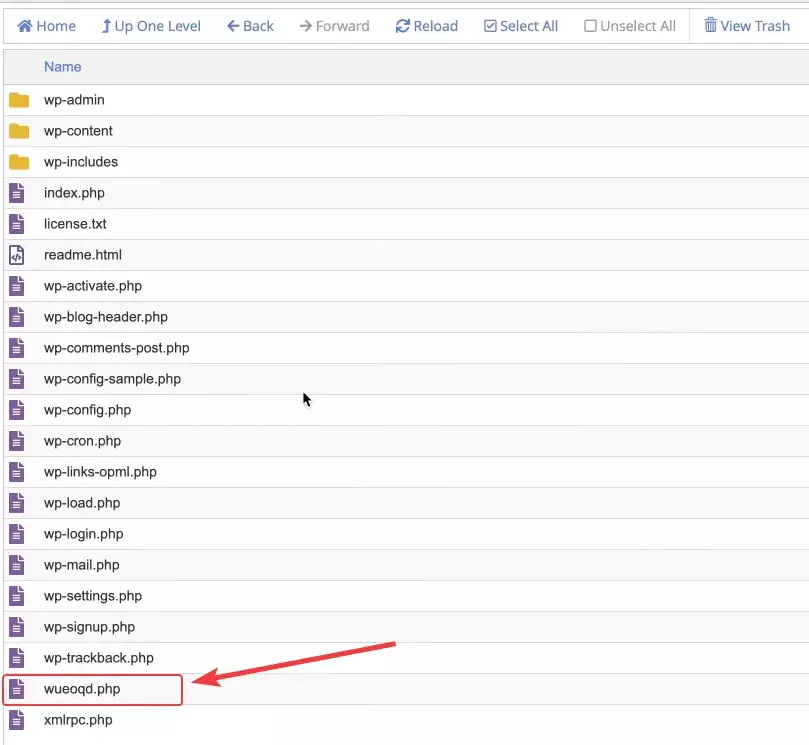Click the wp-cron.php file icon
The height and width of the screenshot is (745, 809).
(17, 441)
